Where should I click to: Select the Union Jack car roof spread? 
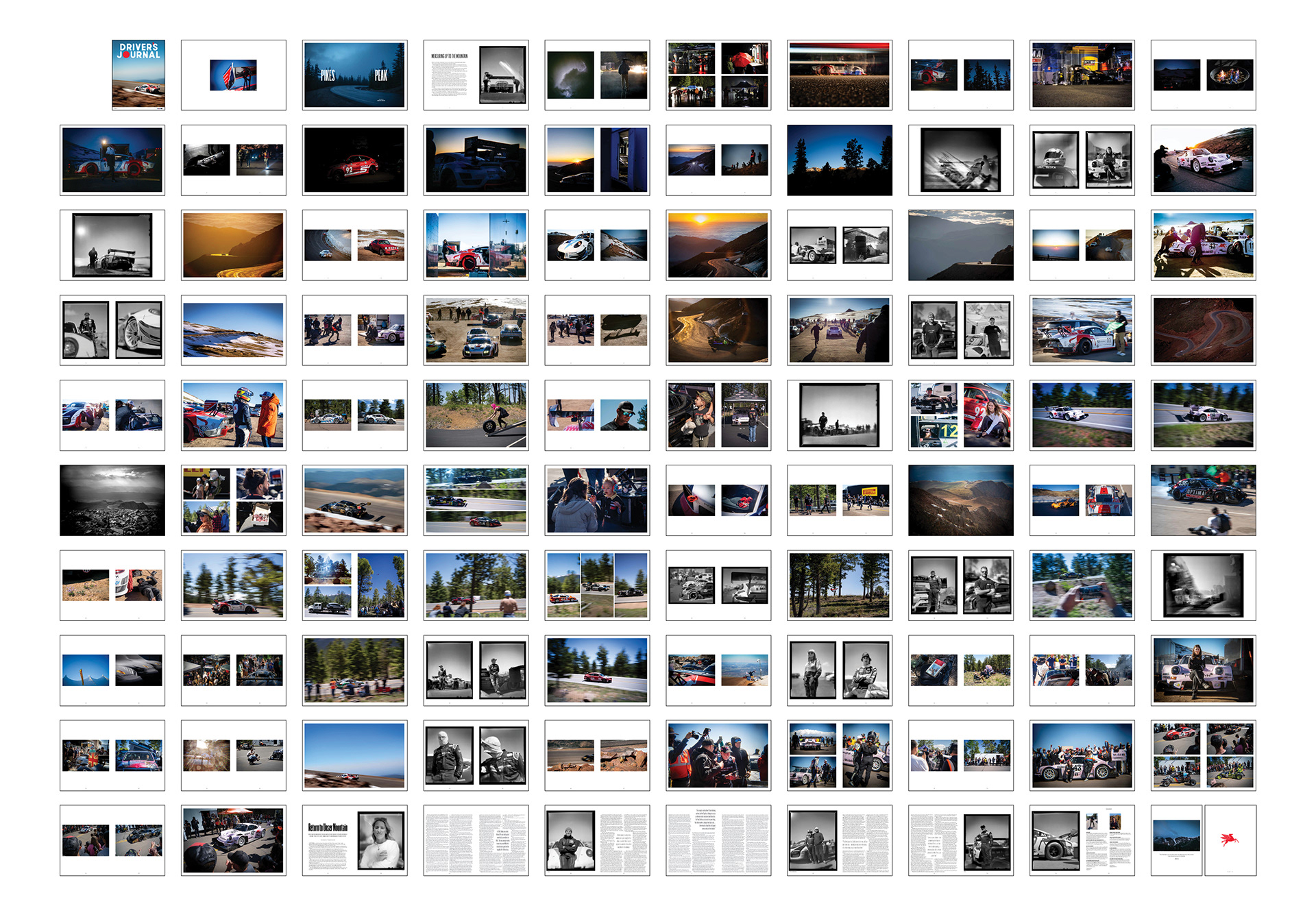112,755
